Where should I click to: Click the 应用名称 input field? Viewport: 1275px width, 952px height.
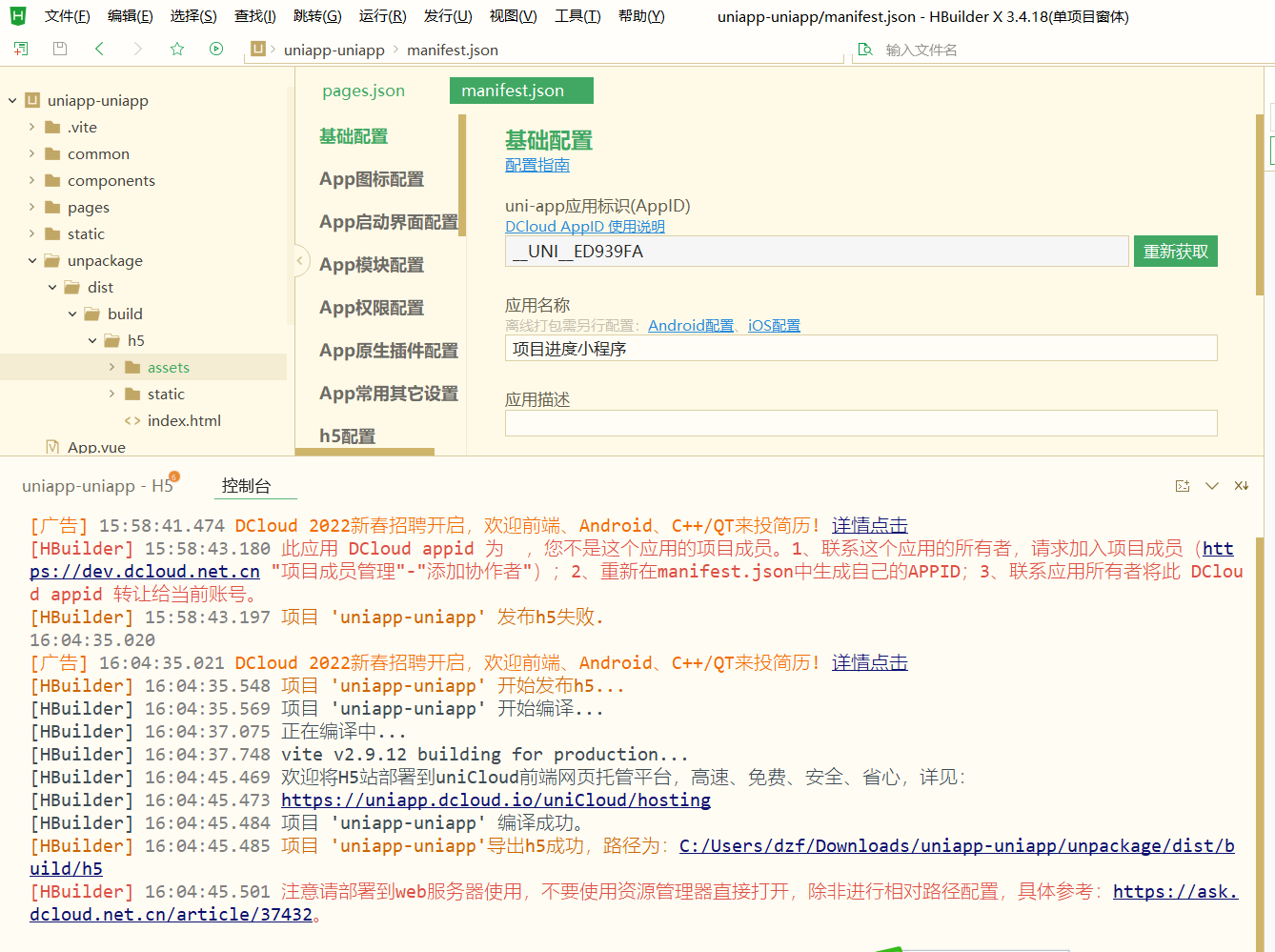pos(861,349)
